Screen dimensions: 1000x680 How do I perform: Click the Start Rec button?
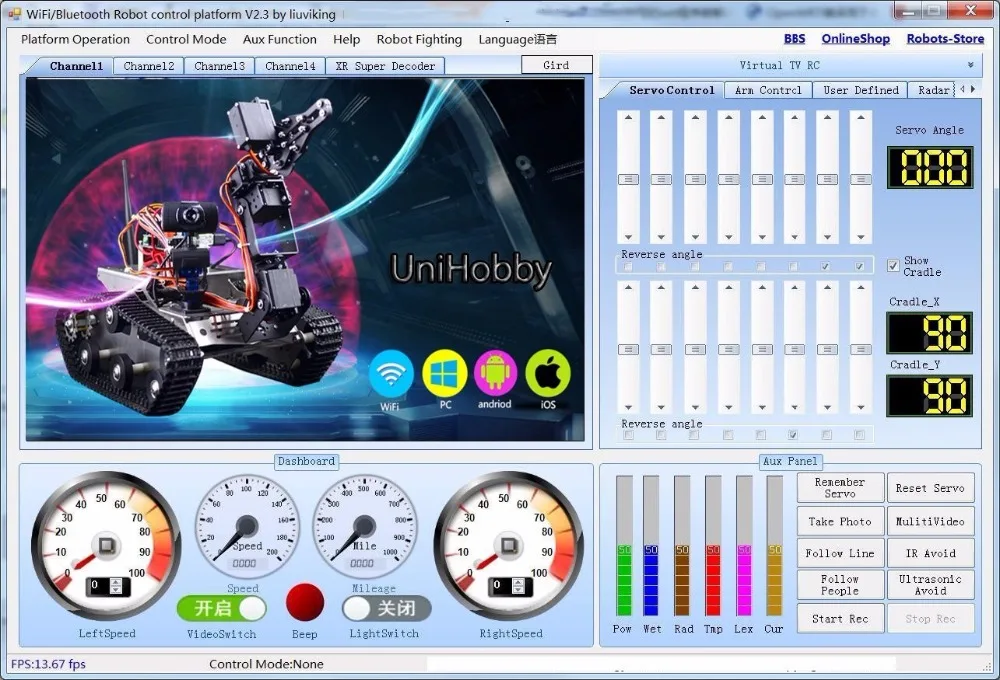(840, 618)
